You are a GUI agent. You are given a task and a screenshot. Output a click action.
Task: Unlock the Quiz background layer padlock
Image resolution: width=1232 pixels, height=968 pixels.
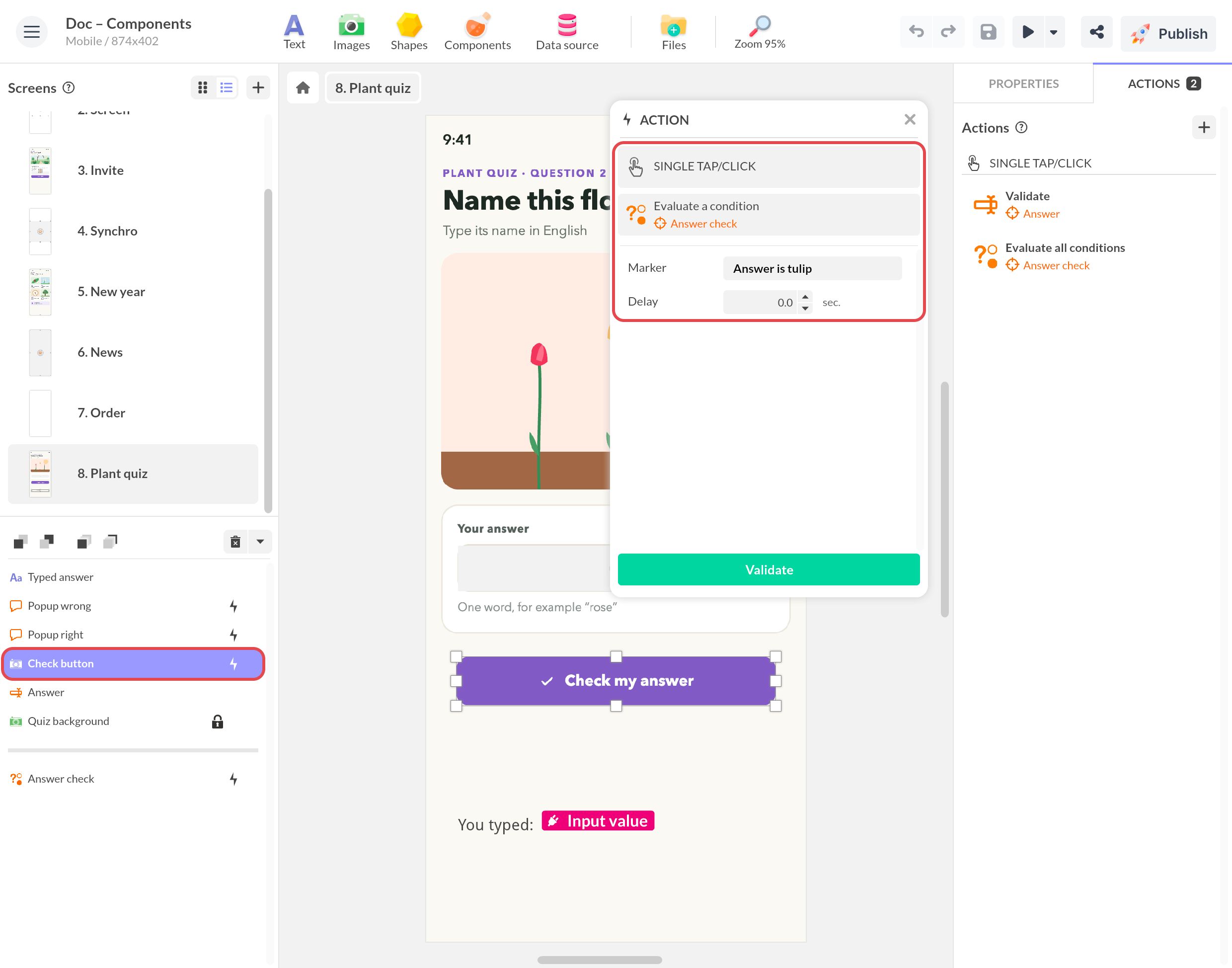point(218,722)
